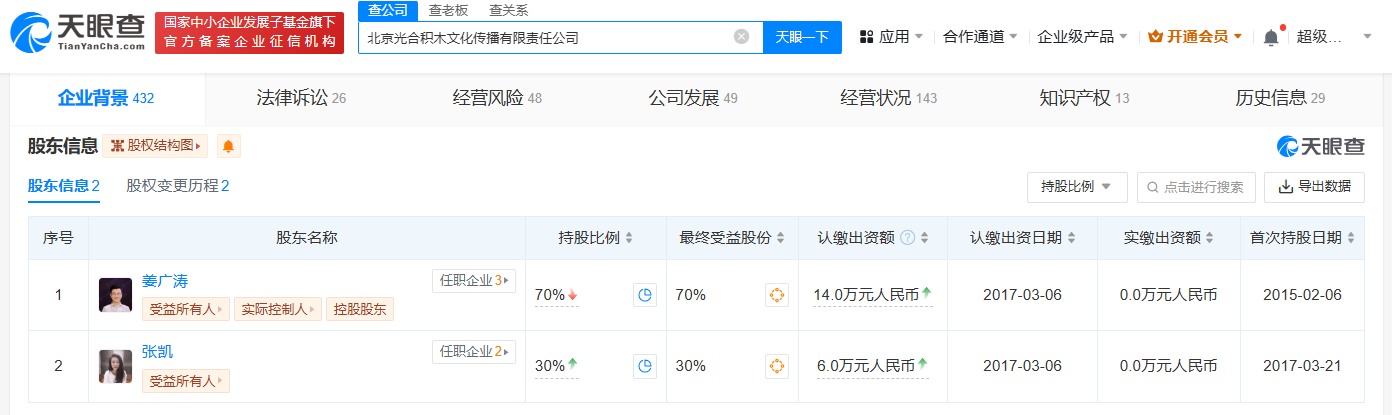Switch to the 经营状况 tab
The image size is (1392, 415).
(889, 98)
